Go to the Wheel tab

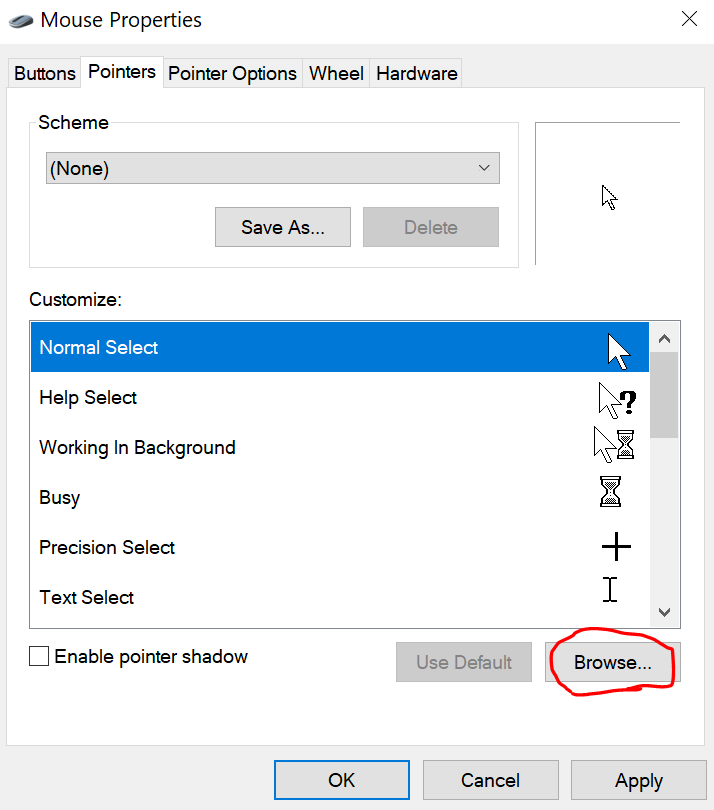[336, 74]
